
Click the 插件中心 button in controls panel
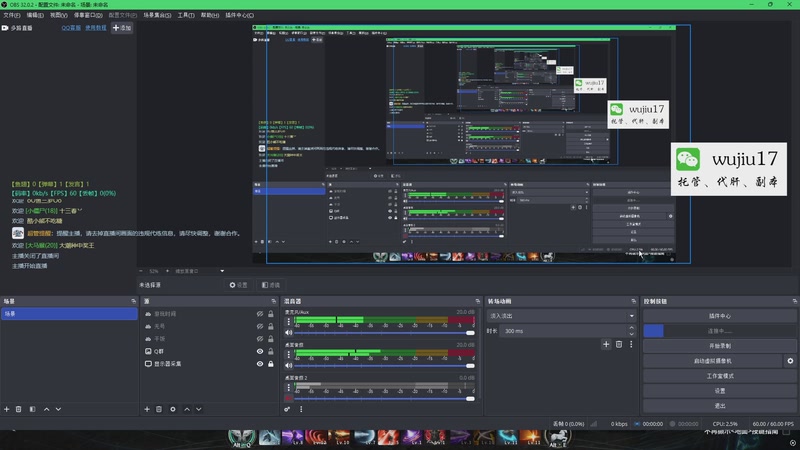point(719,316)
